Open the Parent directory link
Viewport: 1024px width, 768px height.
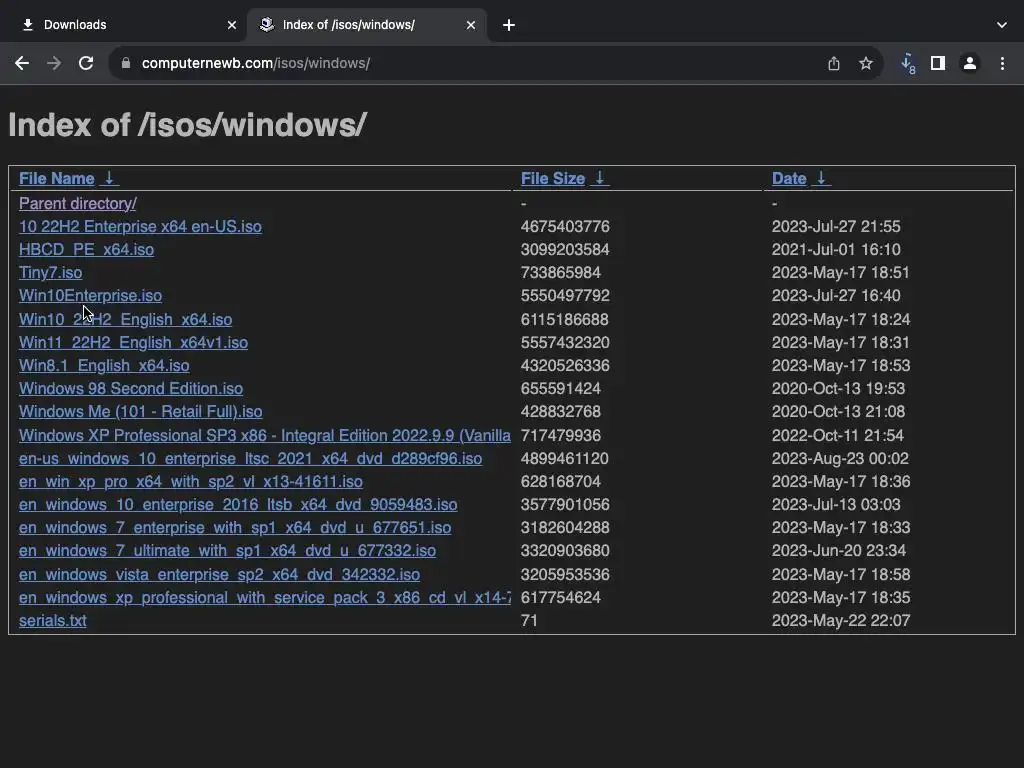[78, 204]
